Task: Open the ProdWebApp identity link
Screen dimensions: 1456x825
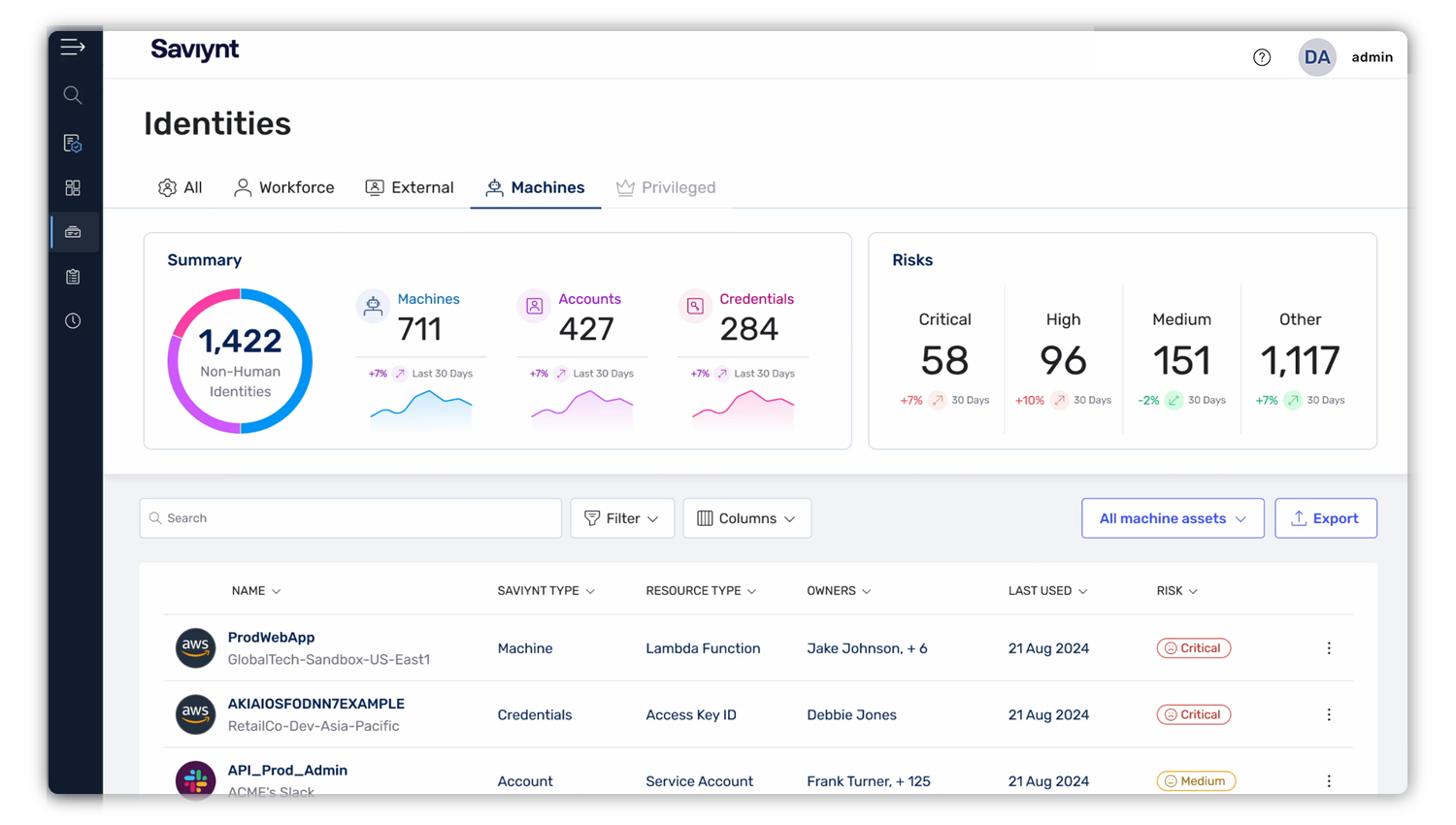Action: [x=272, y=638]
